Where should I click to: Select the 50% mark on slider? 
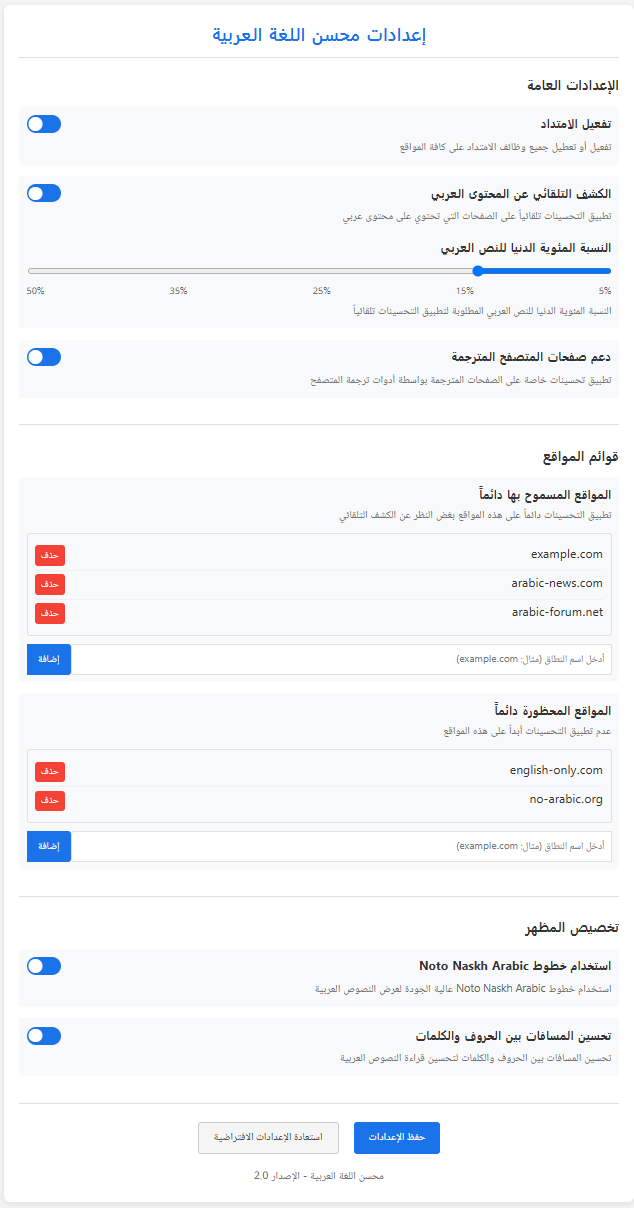[x=35, y=291]
